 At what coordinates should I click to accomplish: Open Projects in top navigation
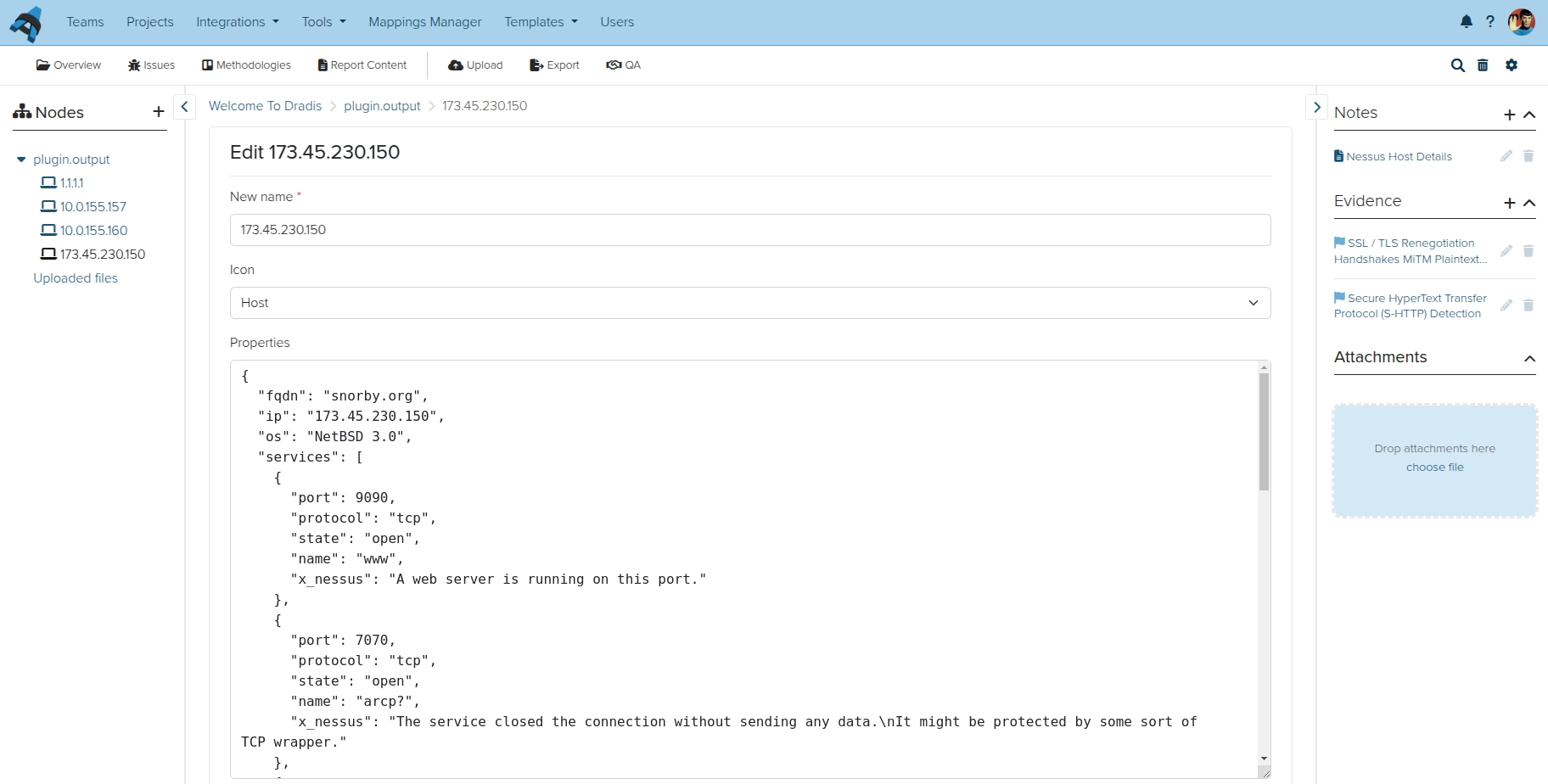[150, 22]
